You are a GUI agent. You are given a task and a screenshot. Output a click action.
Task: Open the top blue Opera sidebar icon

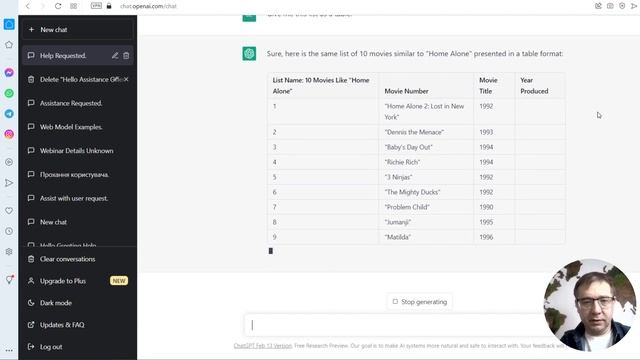coord(9,24)
